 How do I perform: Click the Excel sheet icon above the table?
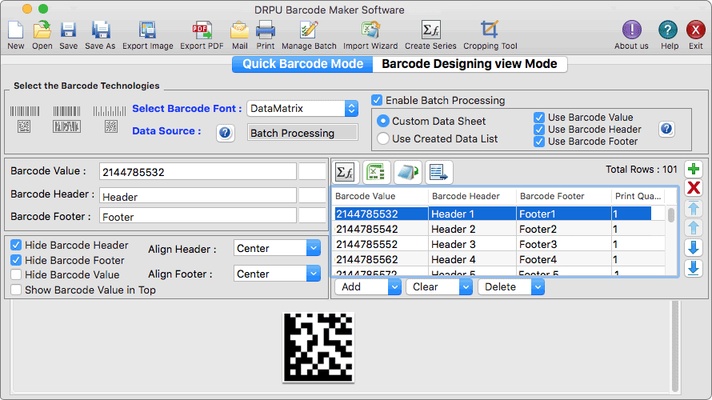tap(376, 172)
